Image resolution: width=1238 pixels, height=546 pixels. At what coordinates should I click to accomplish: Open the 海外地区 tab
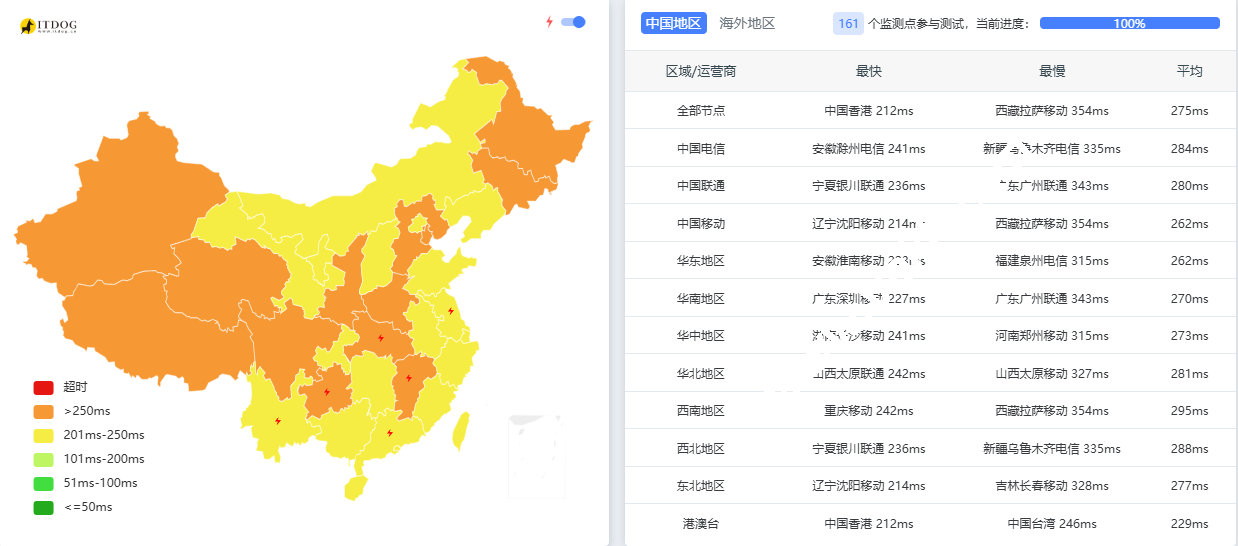[x=747, y=23]
